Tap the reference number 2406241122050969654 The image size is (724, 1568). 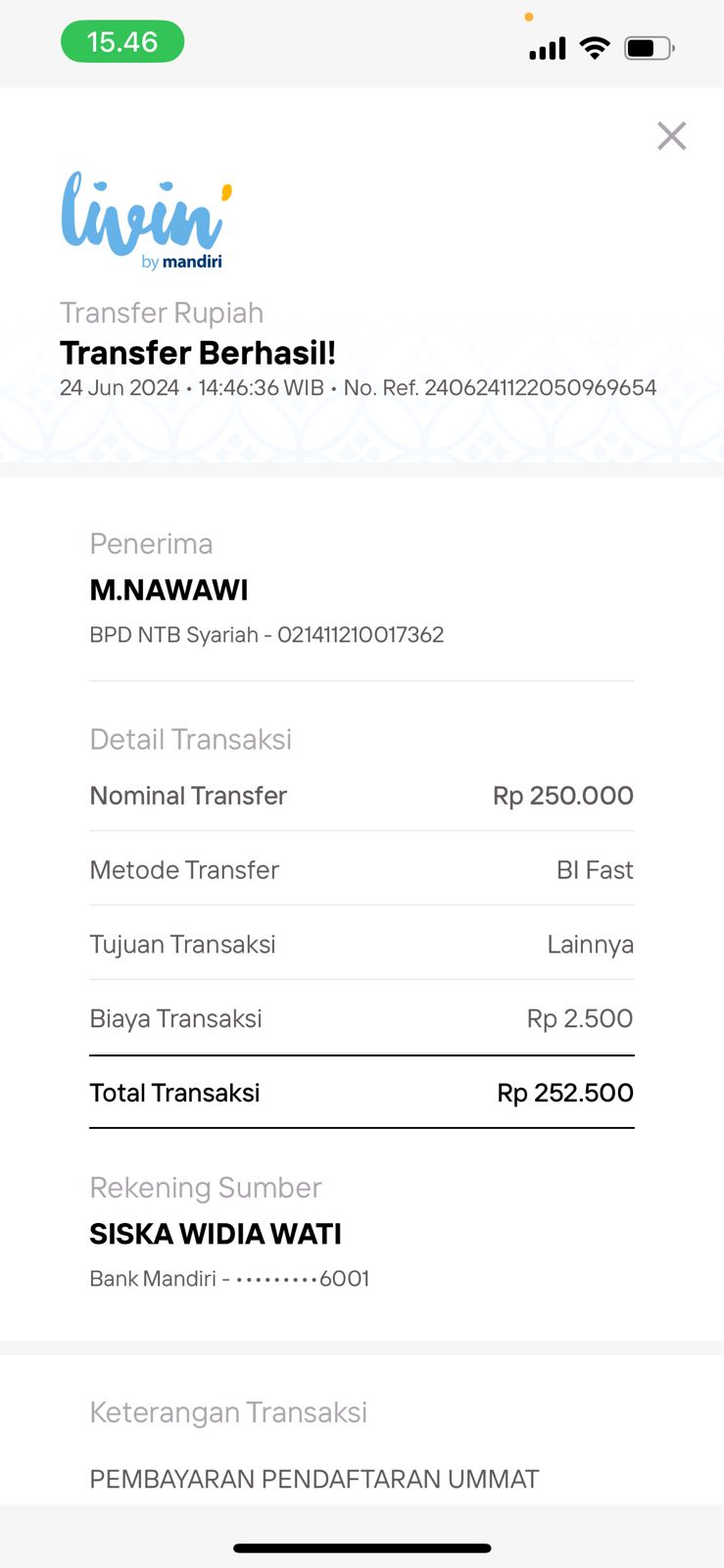(540, 388)
